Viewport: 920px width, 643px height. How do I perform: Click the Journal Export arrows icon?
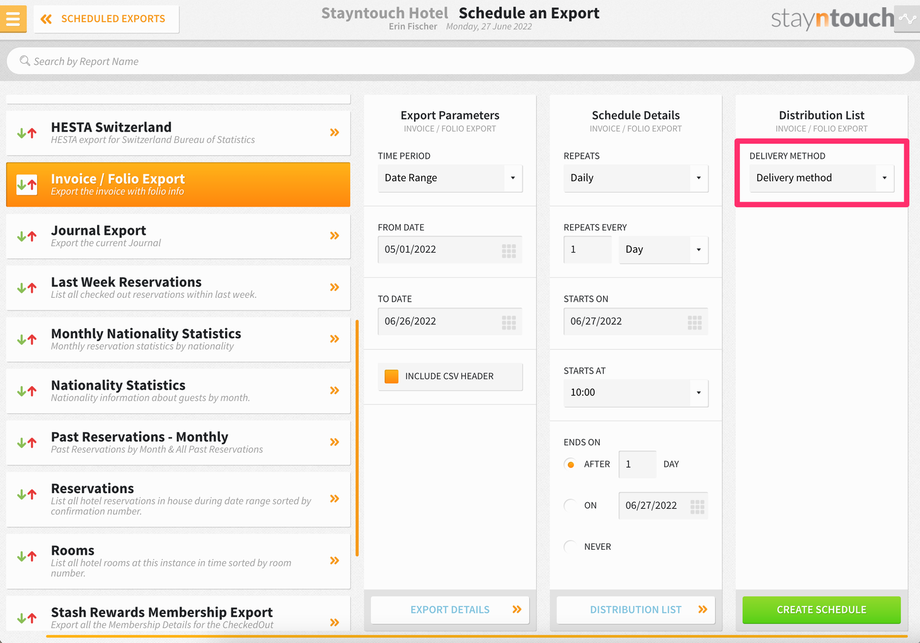(x=27, y=236)
